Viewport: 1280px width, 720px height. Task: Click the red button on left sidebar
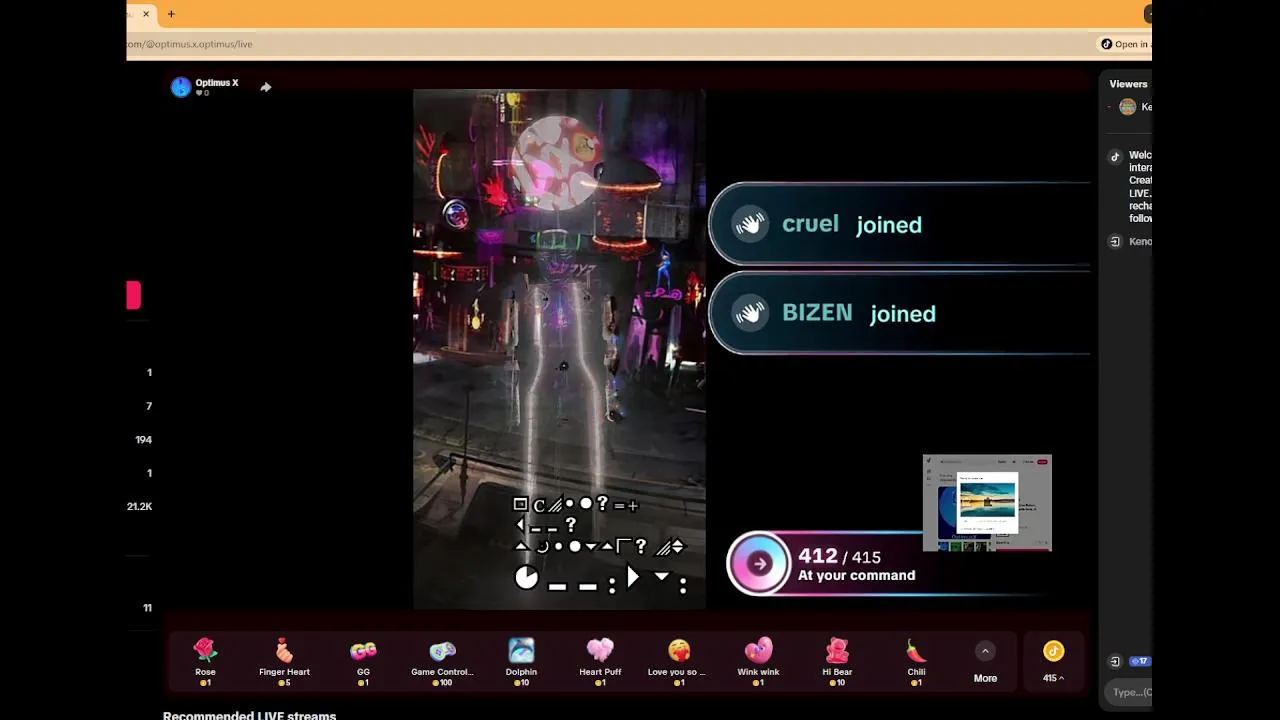pos(134,295)
